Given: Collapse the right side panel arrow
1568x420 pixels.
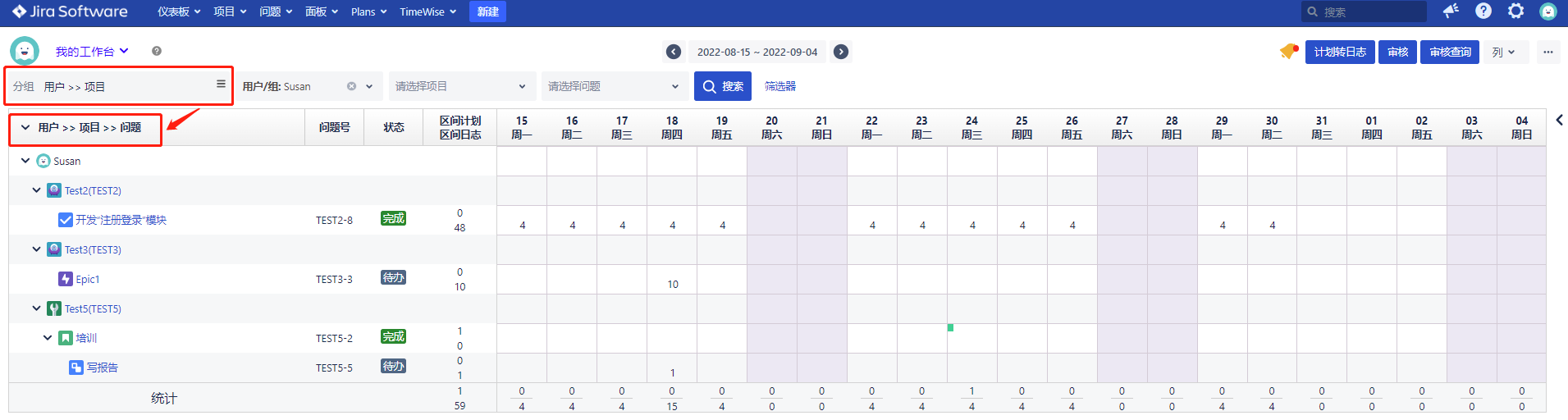Looking at the screenshot, I should click(x=1559, y=120).
